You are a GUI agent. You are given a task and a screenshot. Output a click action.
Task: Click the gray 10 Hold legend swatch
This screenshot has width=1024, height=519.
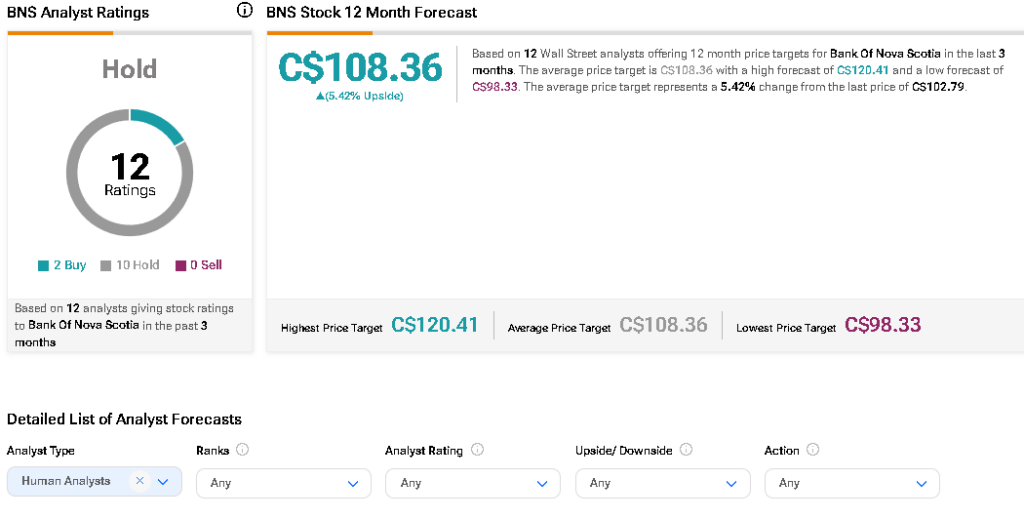[x=105, y=266]
